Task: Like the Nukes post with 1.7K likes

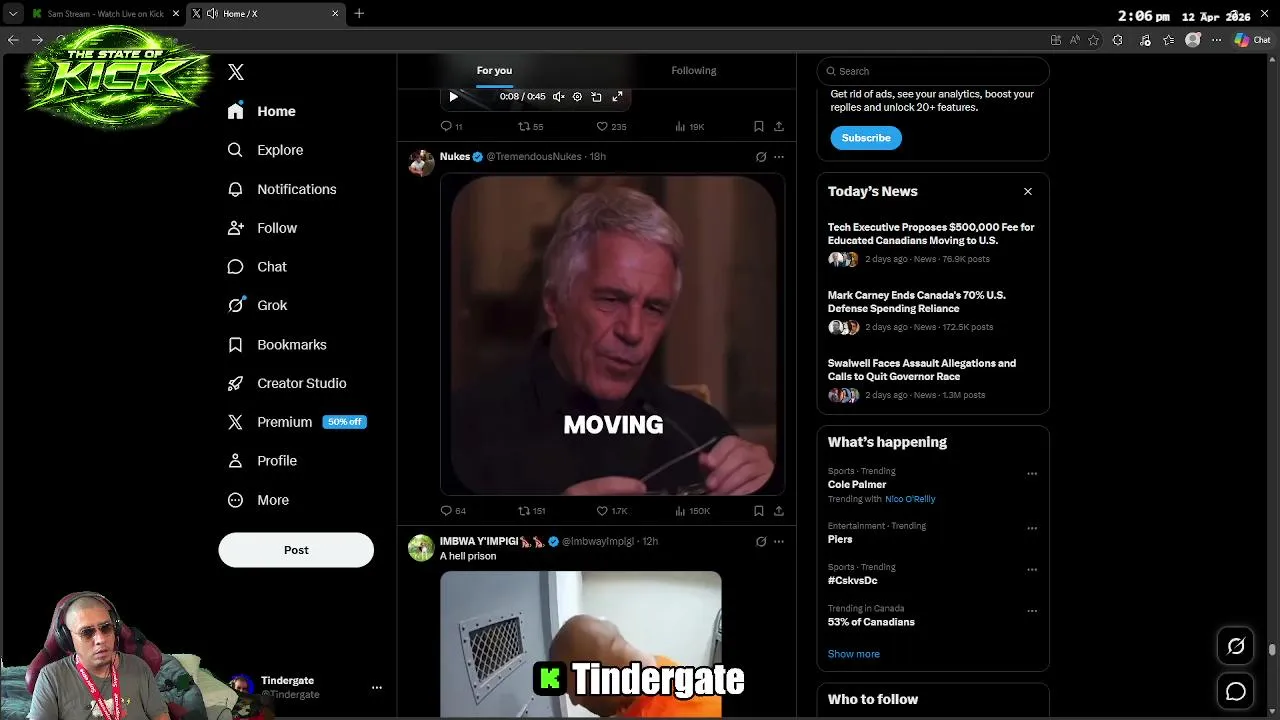Action: click(611, 511)
